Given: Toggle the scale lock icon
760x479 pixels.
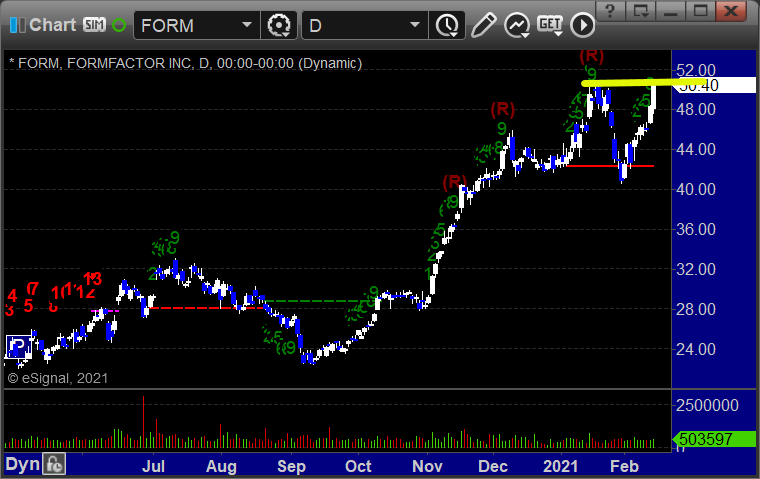Looking at the screenshot, I should click(x=54, y=464).
